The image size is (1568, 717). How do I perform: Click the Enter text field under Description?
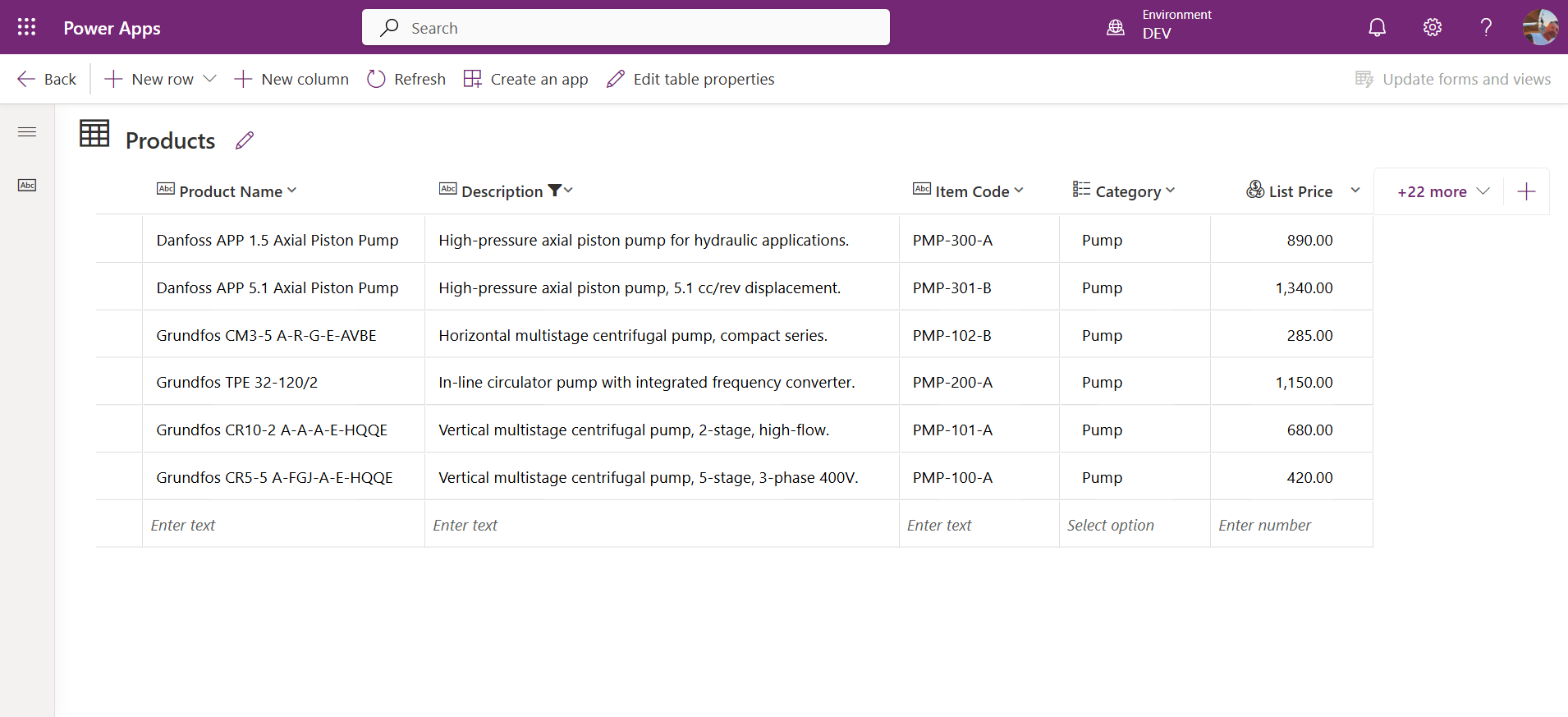(662, 525)
